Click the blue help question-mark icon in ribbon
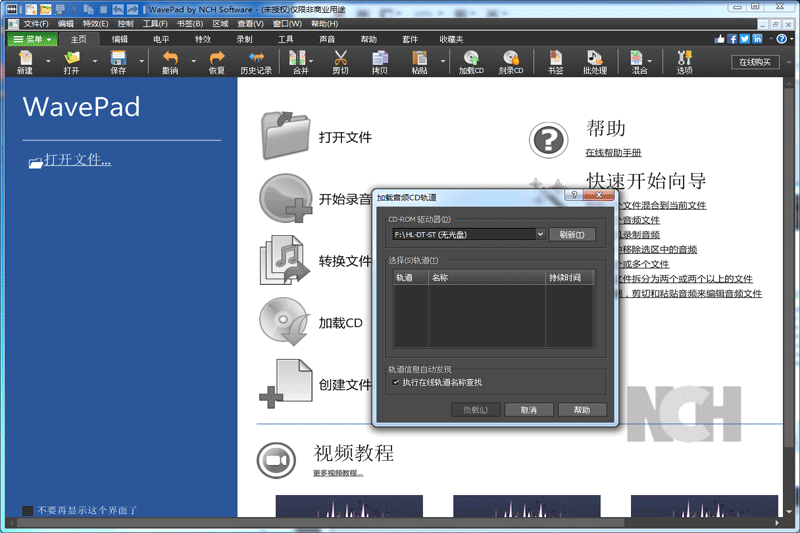This screenshot has height=533, width=800. (x=781, y=39)
